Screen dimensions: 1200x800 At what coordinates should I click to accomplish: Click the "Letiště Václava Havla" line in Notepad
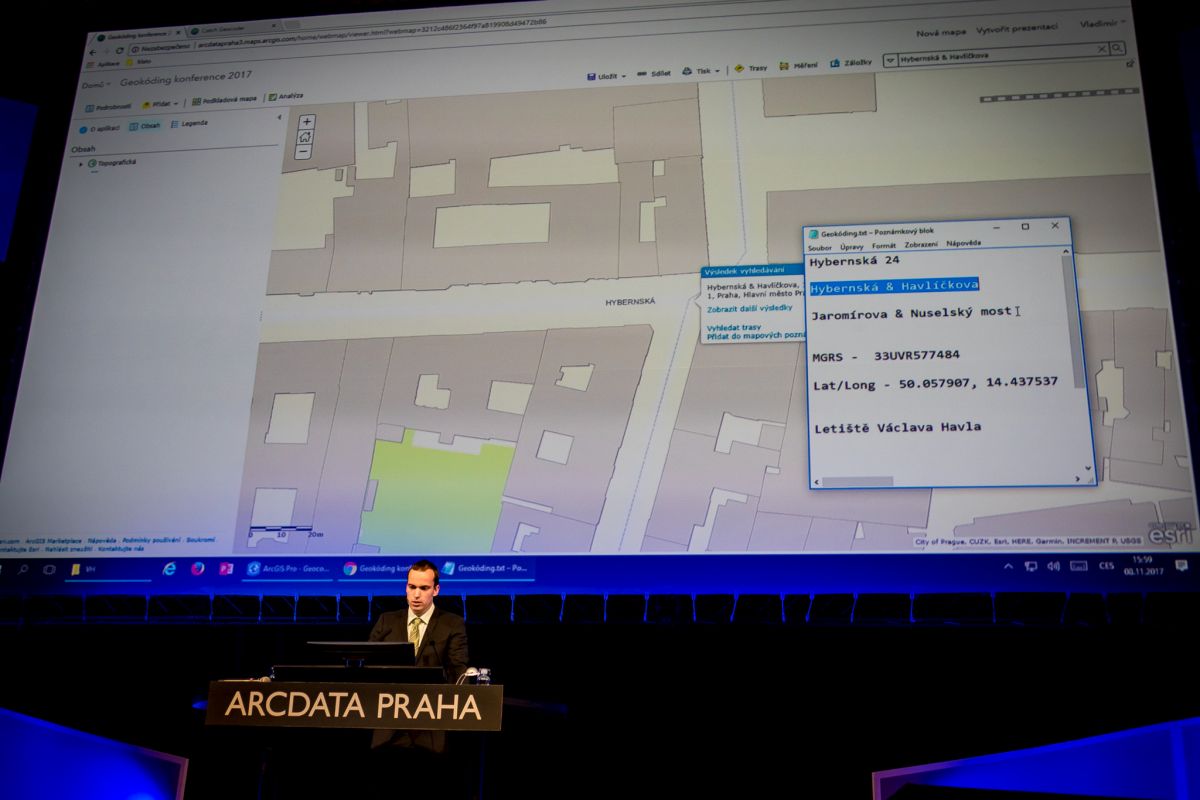896,427
